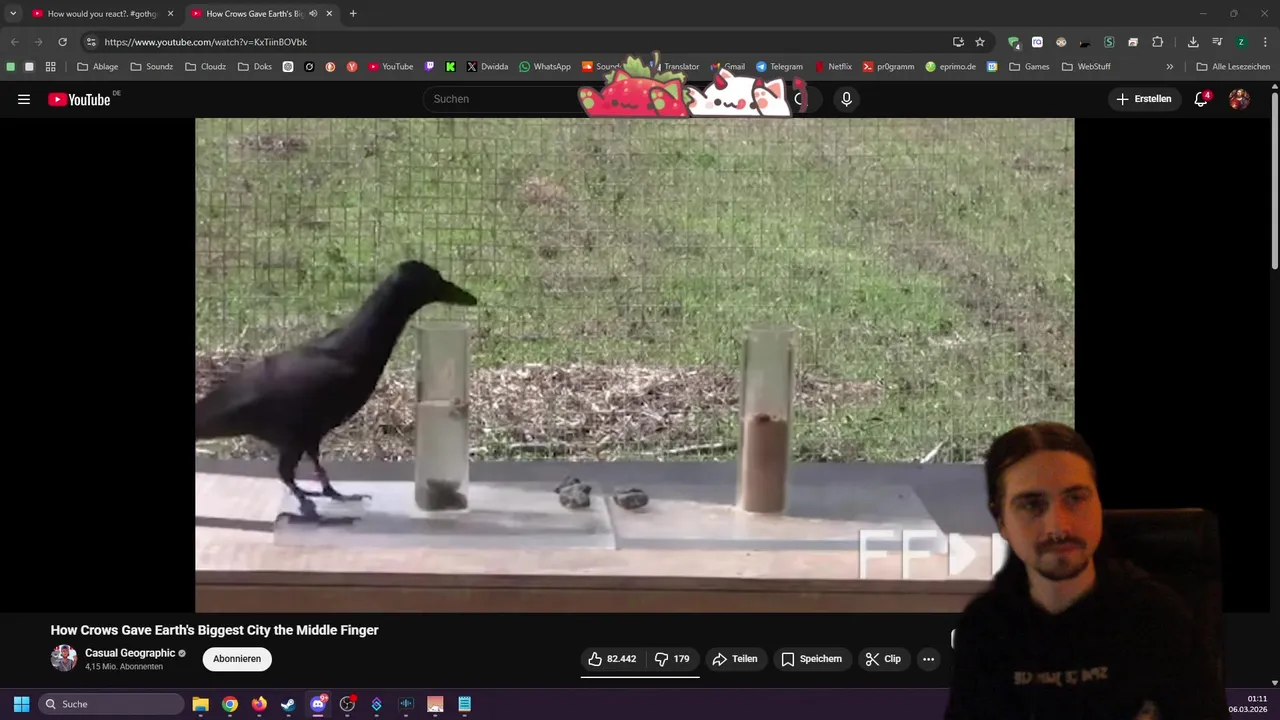Screen dimensions: 1280x720
Task: Open Alle Lesezeichen folder
Action: coord(1233,67)
